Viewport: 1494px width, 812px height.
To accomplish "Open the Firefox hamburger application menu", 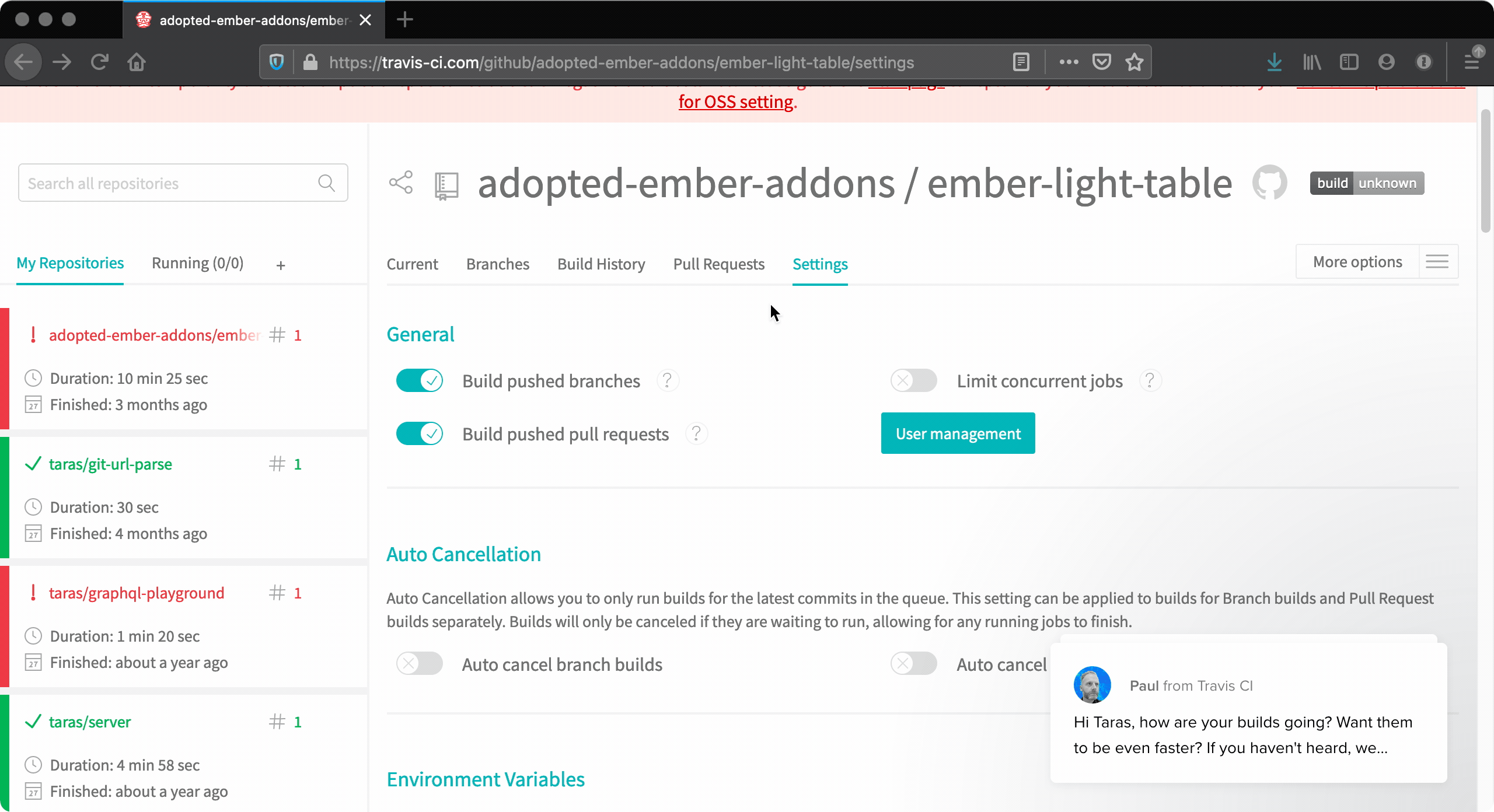I will pyautogui.click(x=1472, y=62).
